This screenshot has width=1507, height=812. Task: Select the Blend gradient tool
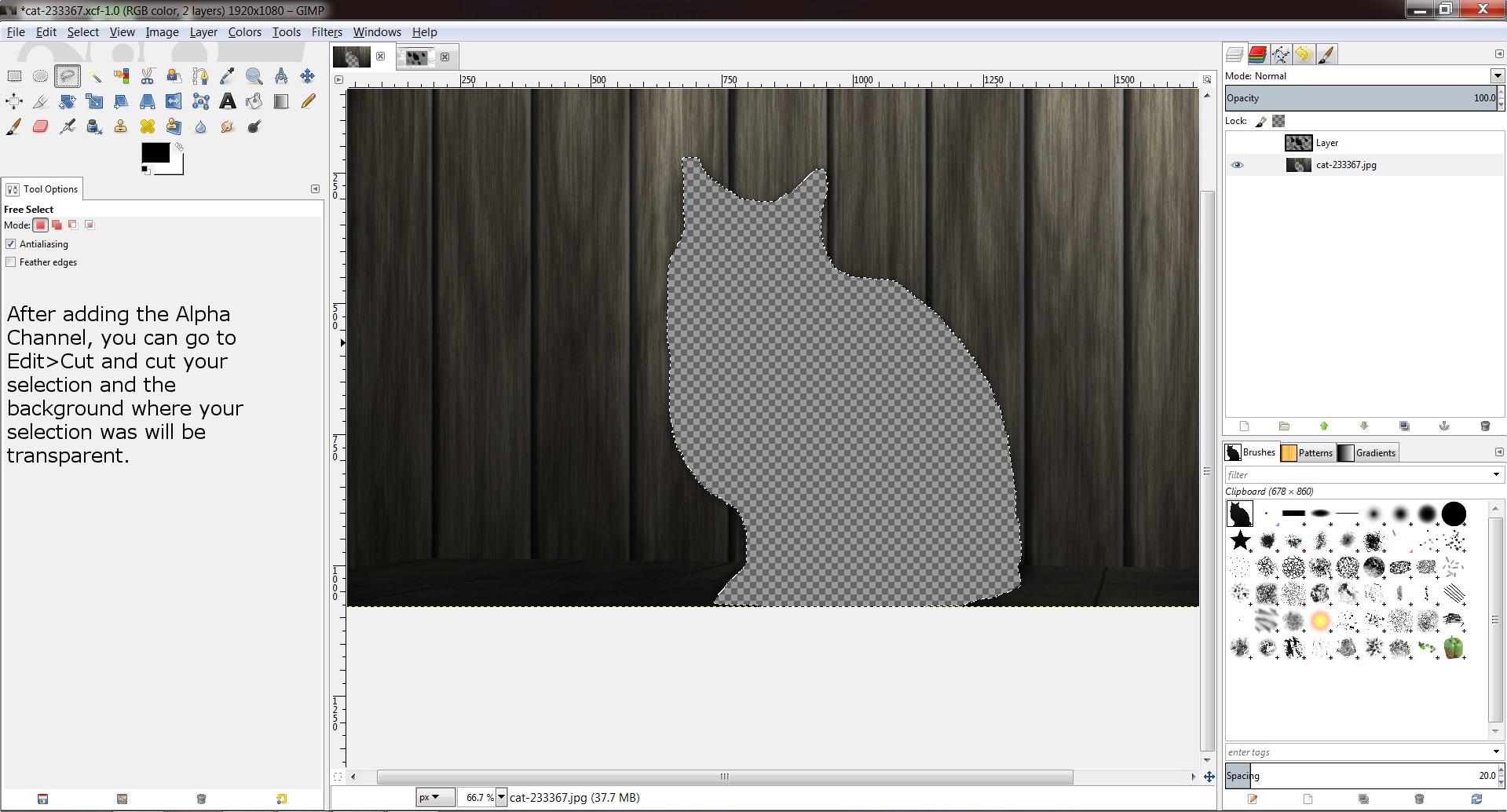coord(280,101)
